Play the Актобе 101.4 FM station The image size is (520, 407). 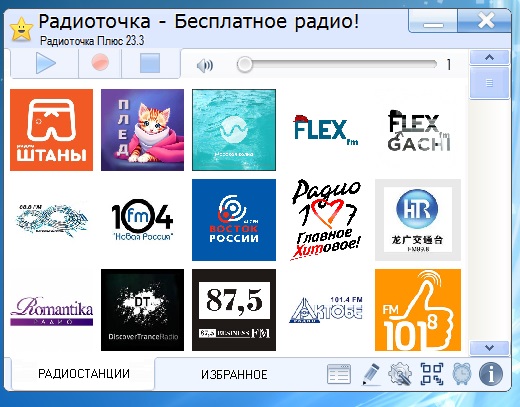(x=325, y=310)
